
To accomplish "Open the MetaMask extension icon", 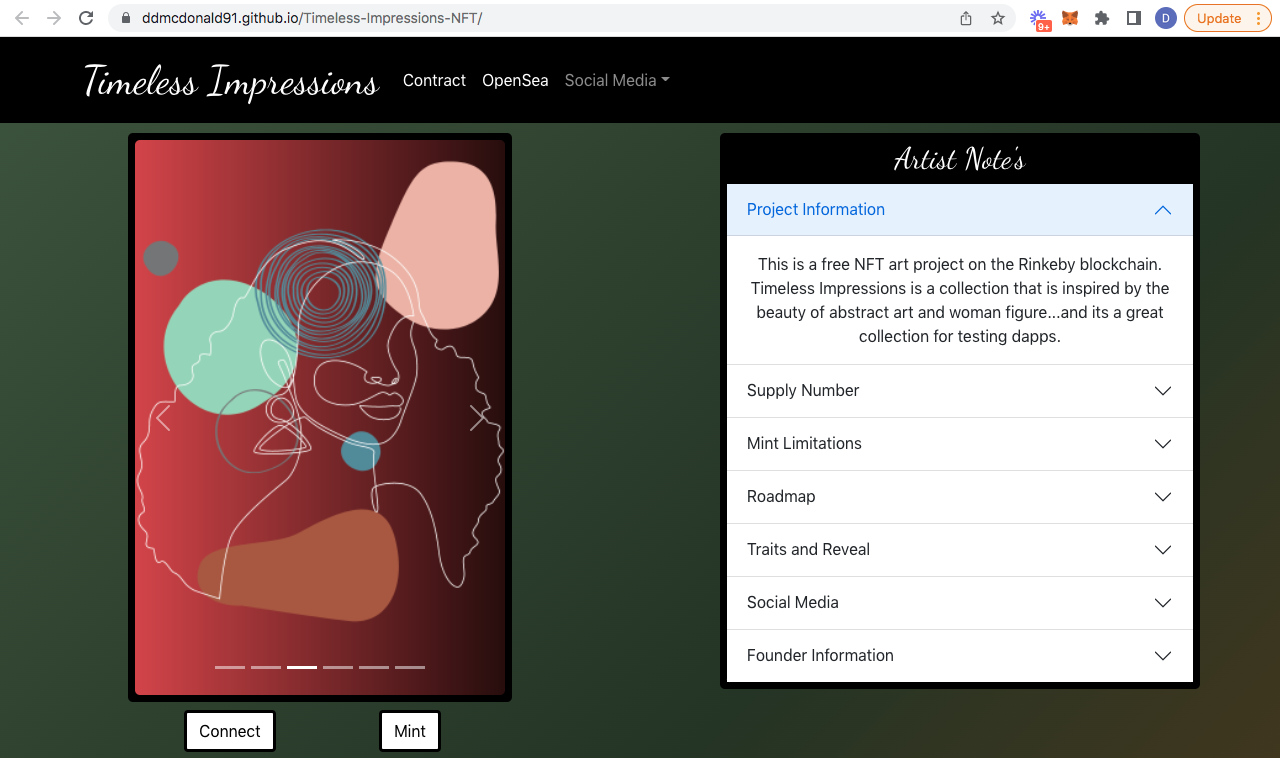I will coord(1069,18).
